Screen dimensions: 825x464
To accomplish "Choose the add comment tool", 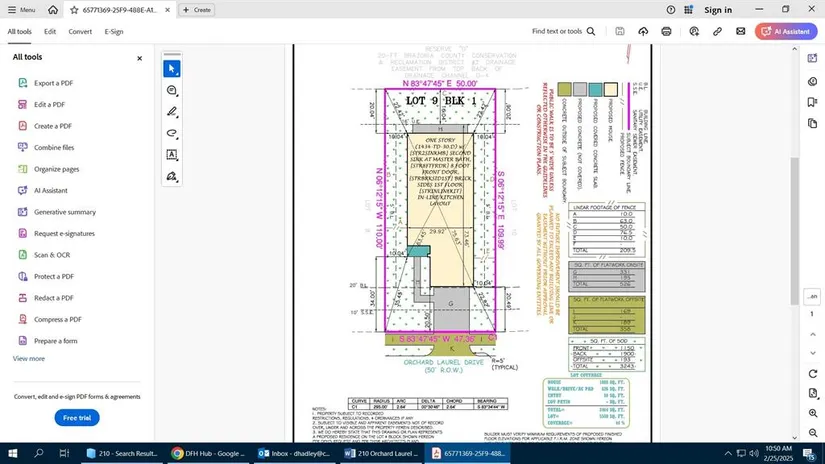I will click(x=172, y=90).
